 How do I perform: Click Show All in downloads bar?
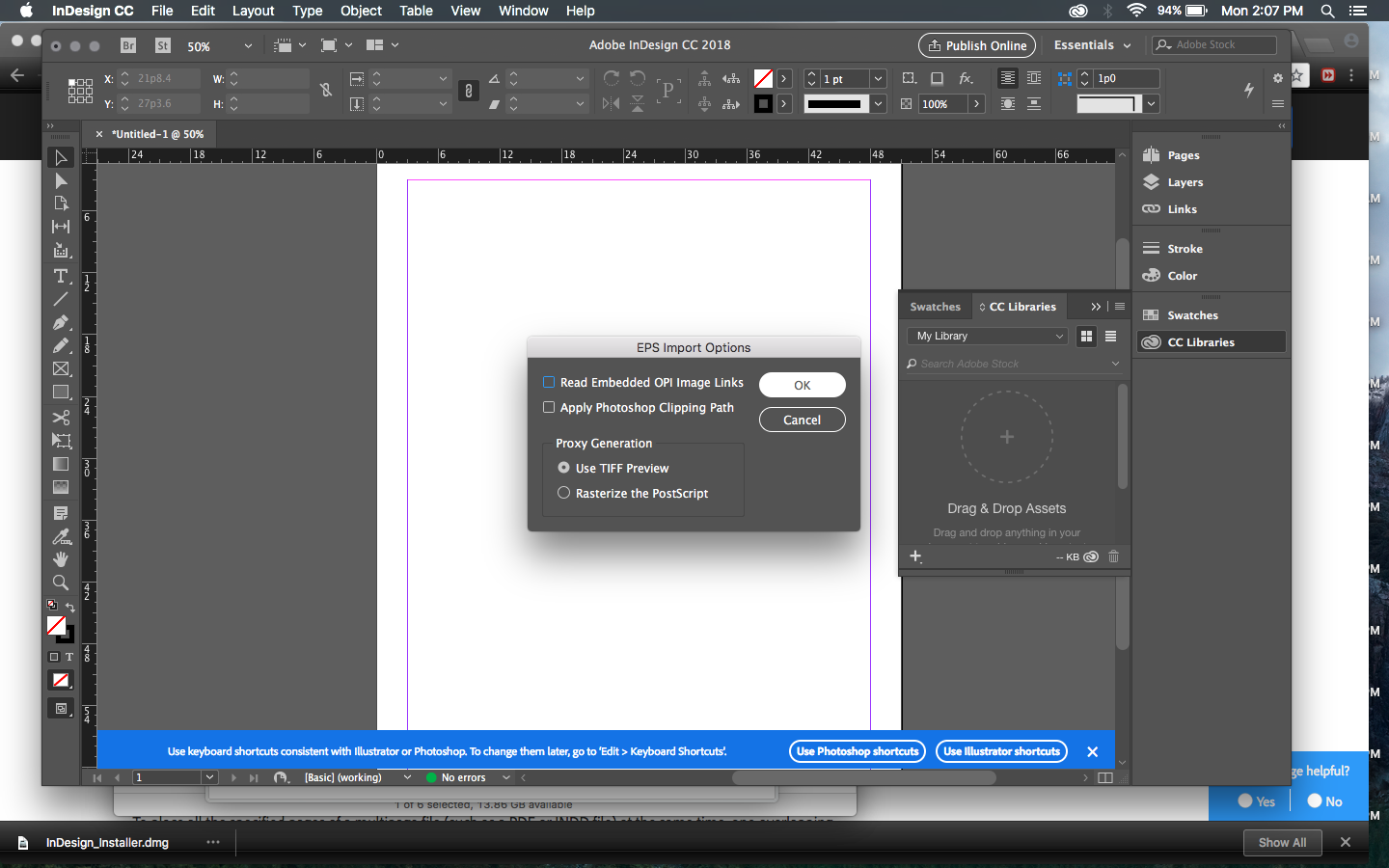[x=1282, y=842]
